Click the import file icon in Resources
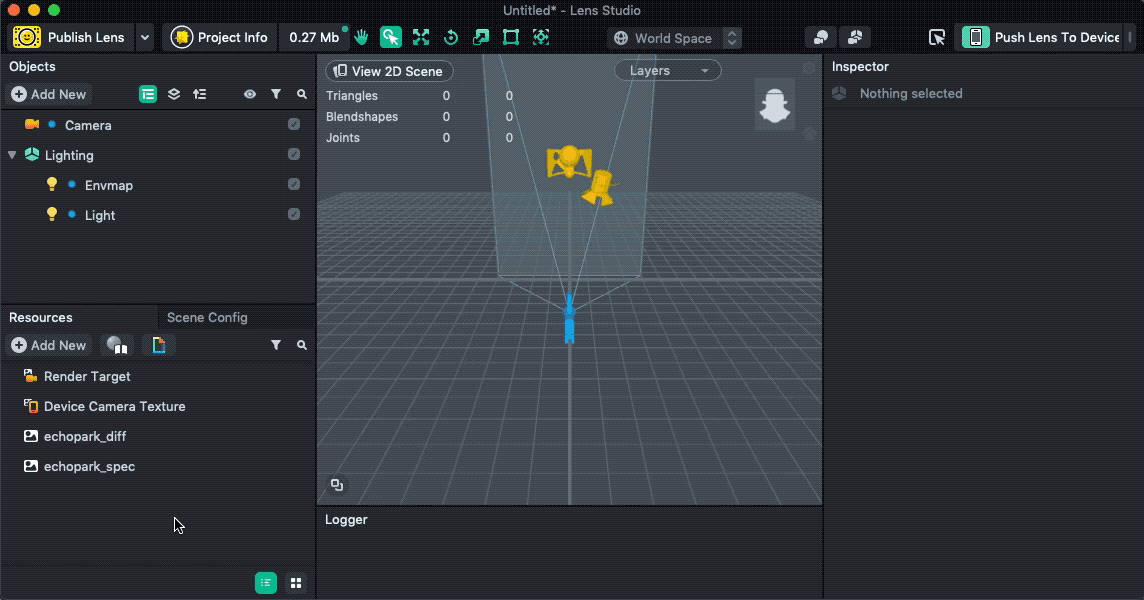The height and width of the screenshot is (600, 1144). (159, 345)
